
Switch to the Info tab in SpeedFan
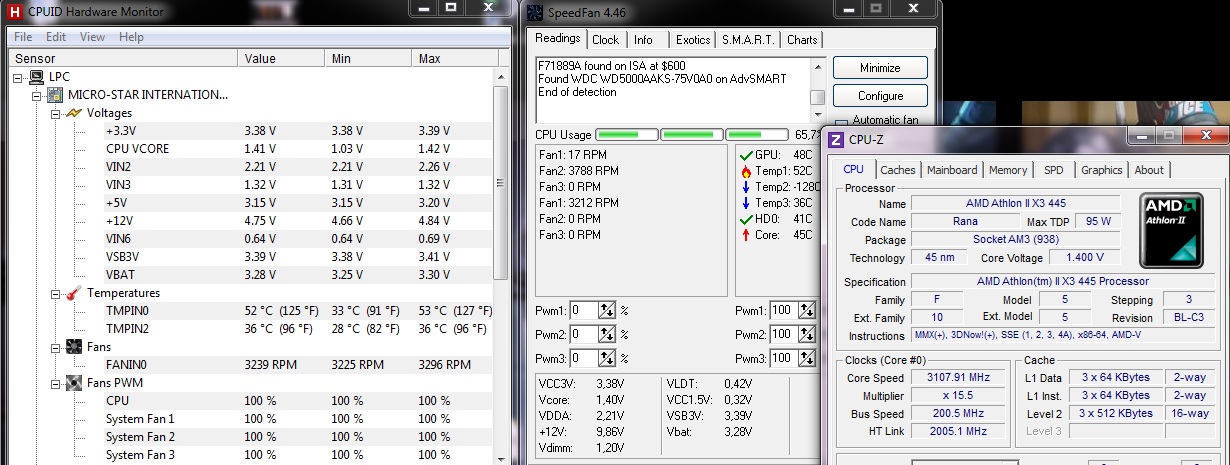point(643,40)
